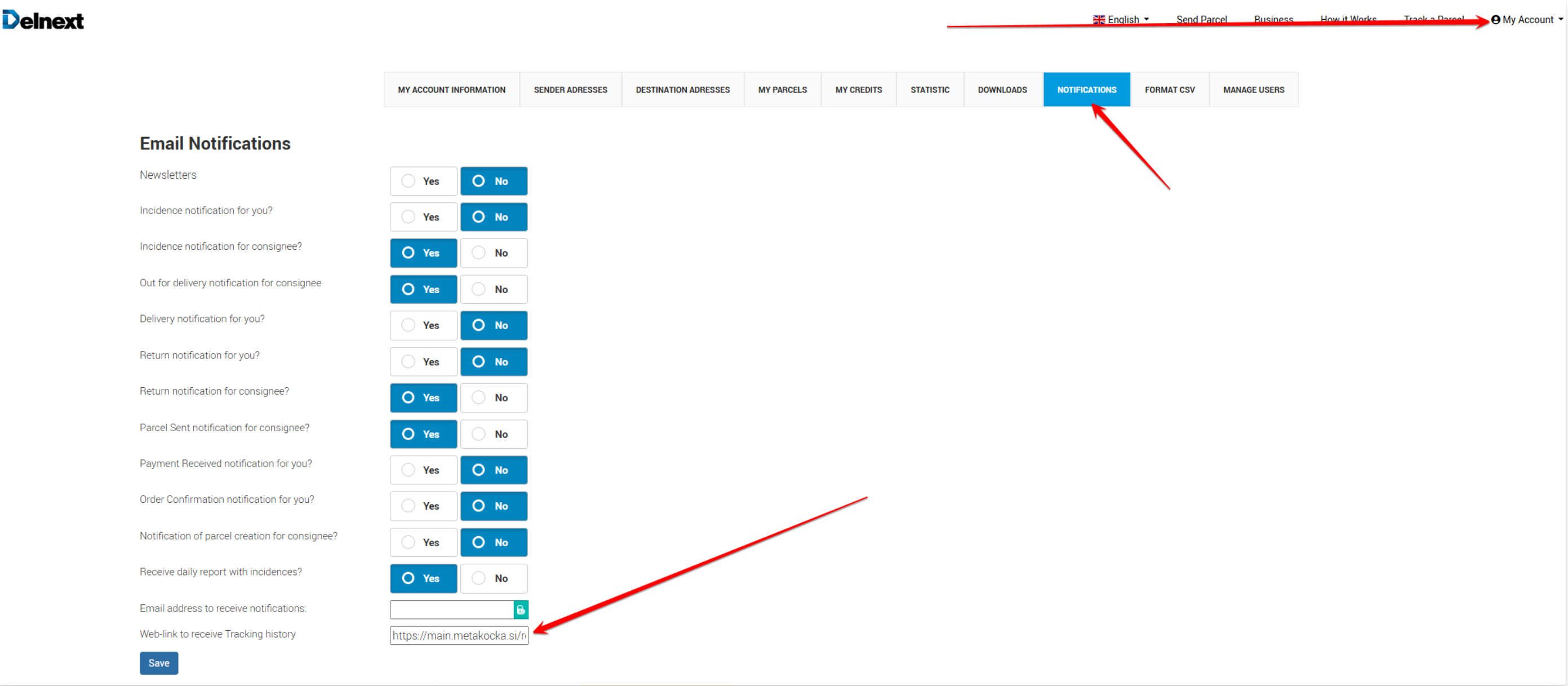Open the English language dropdown
The image size is (1568, 686).
pos(1123,20)
